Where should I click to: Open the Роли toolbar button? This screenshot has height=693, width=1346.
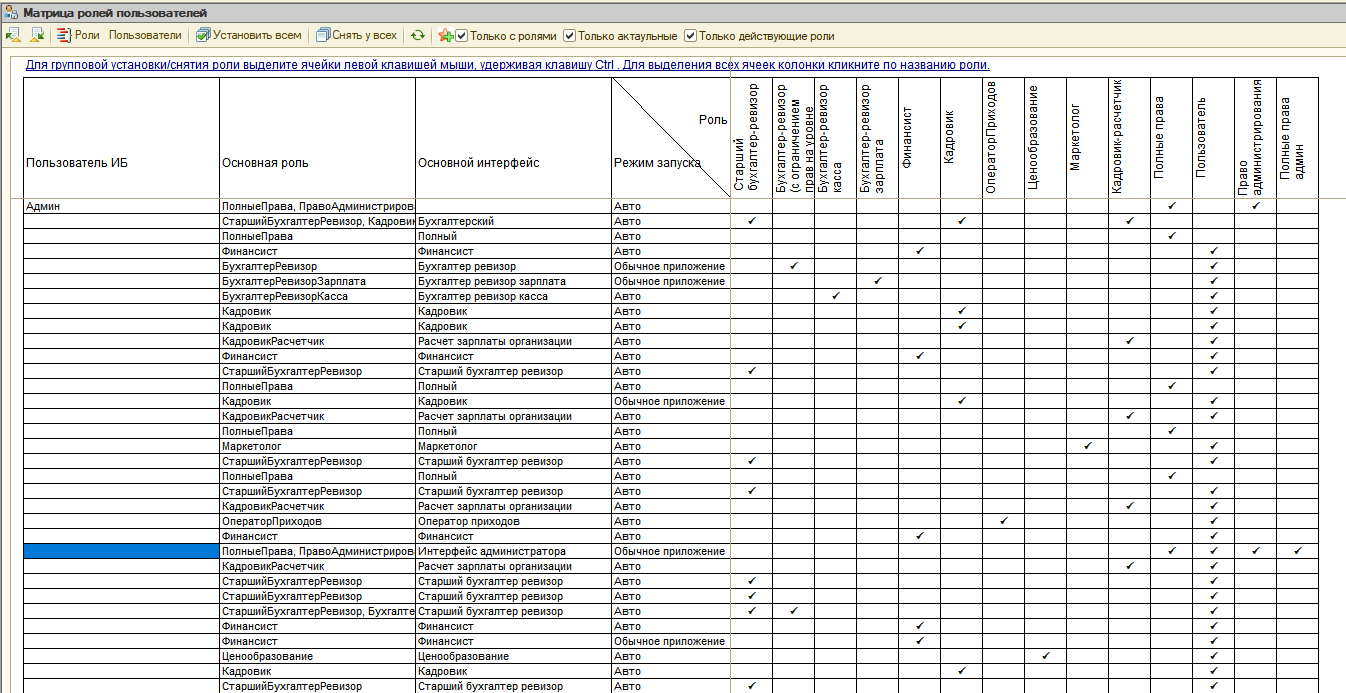[x=78, y=35]
